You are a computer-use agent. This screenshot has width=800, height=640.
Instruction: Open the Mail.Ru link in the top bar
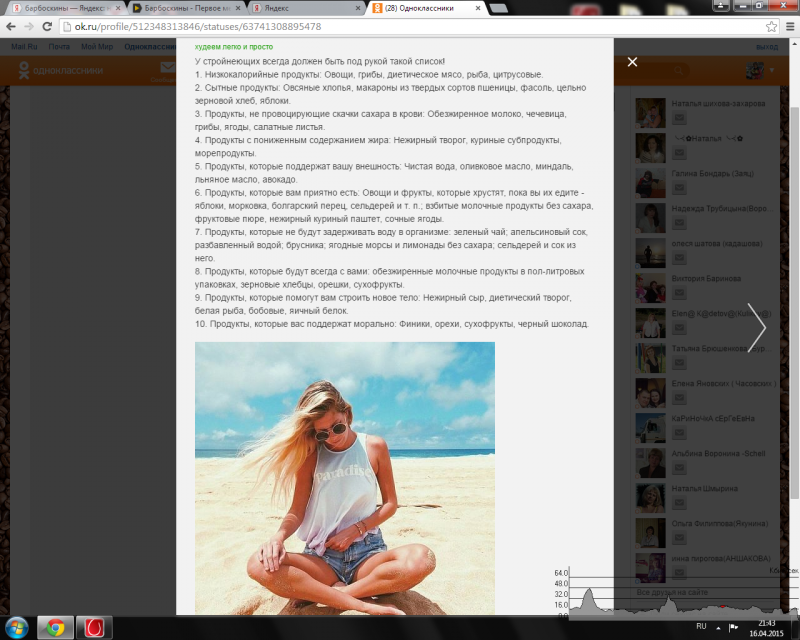tap(24, 46)
